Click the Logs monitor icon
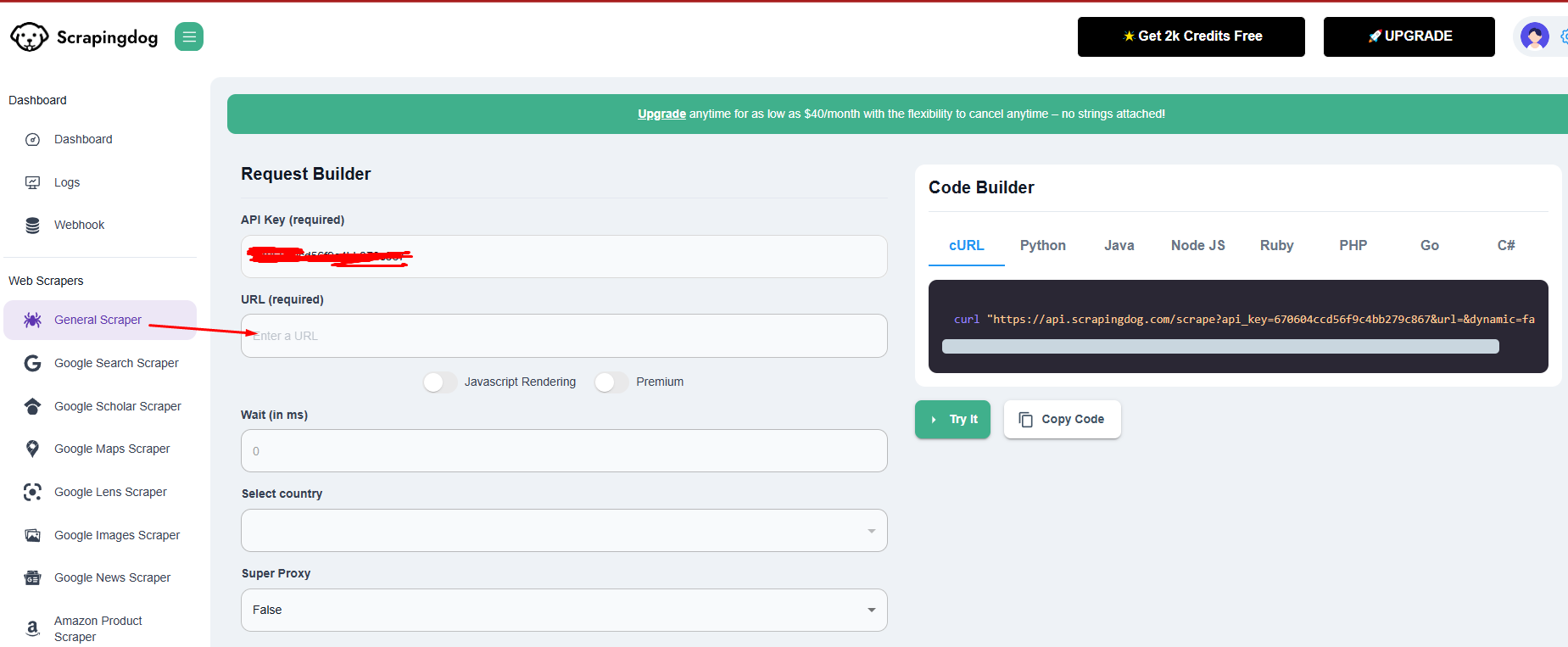 pyautogui.click(x=32, y=182)
